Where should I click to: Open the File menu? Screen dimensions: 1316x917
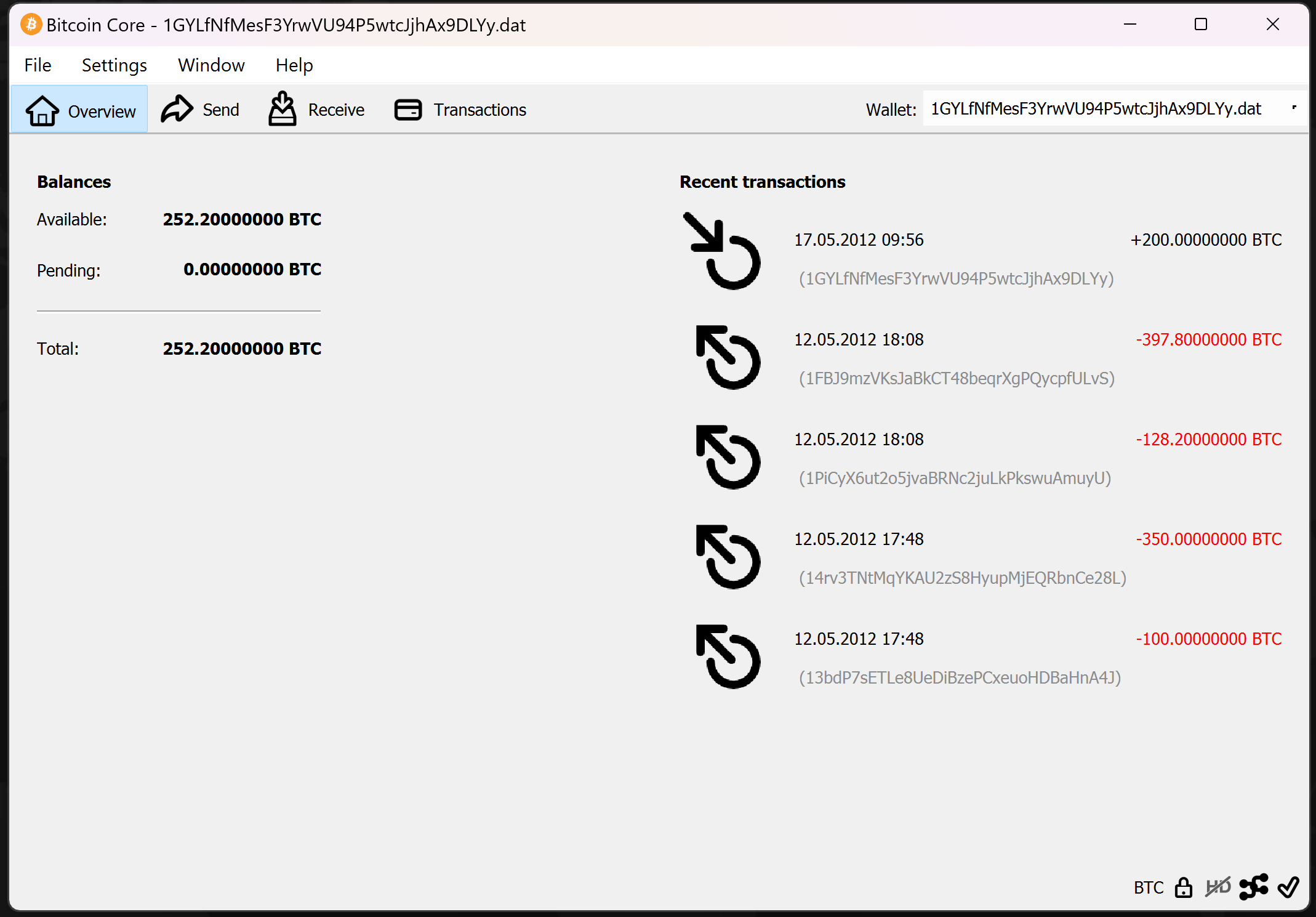click(x=38, y=65)
